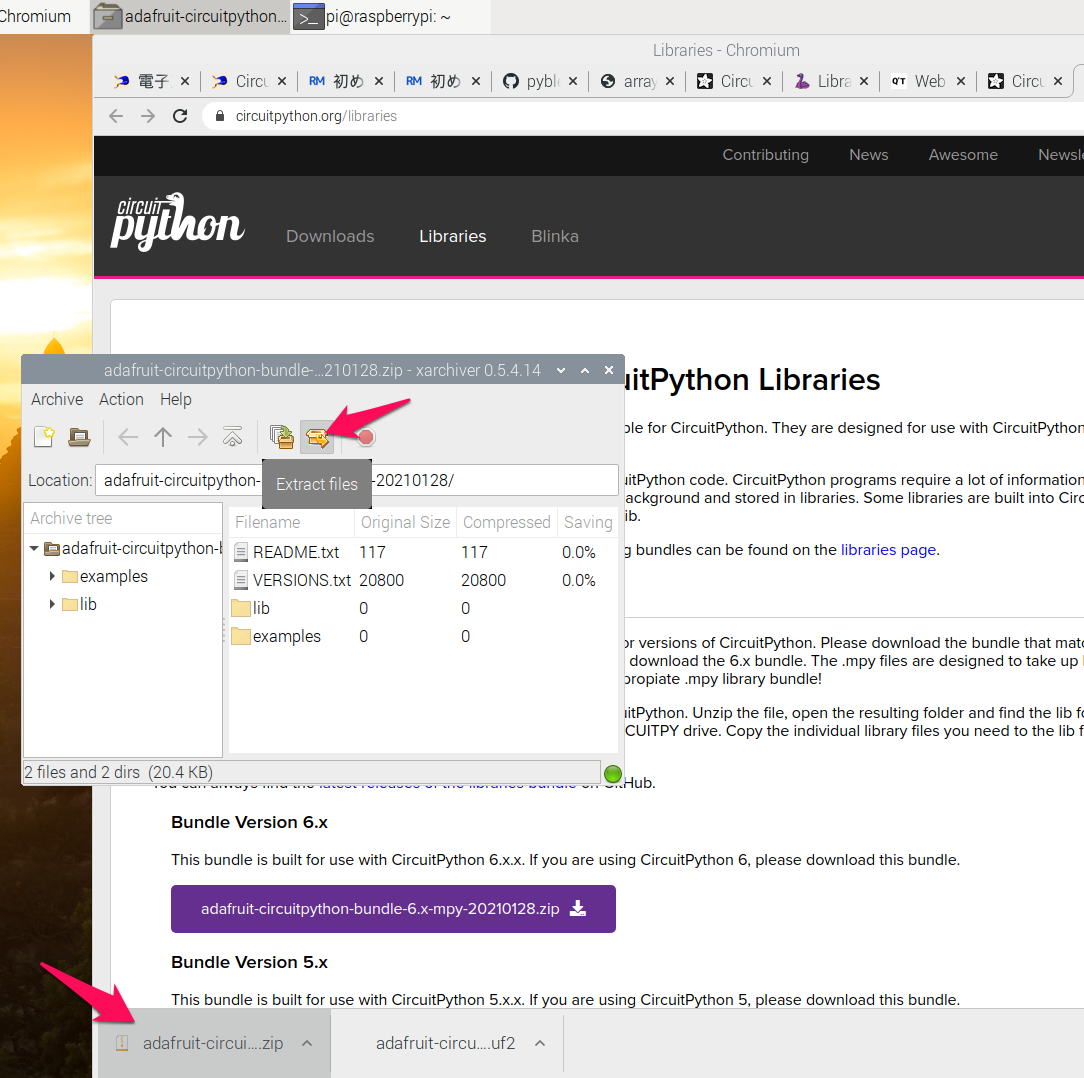The width and height of the screenshot is (1084, 1078).
Task: Expand the examples folder in archive tree
Action: (x=52, y=577)
